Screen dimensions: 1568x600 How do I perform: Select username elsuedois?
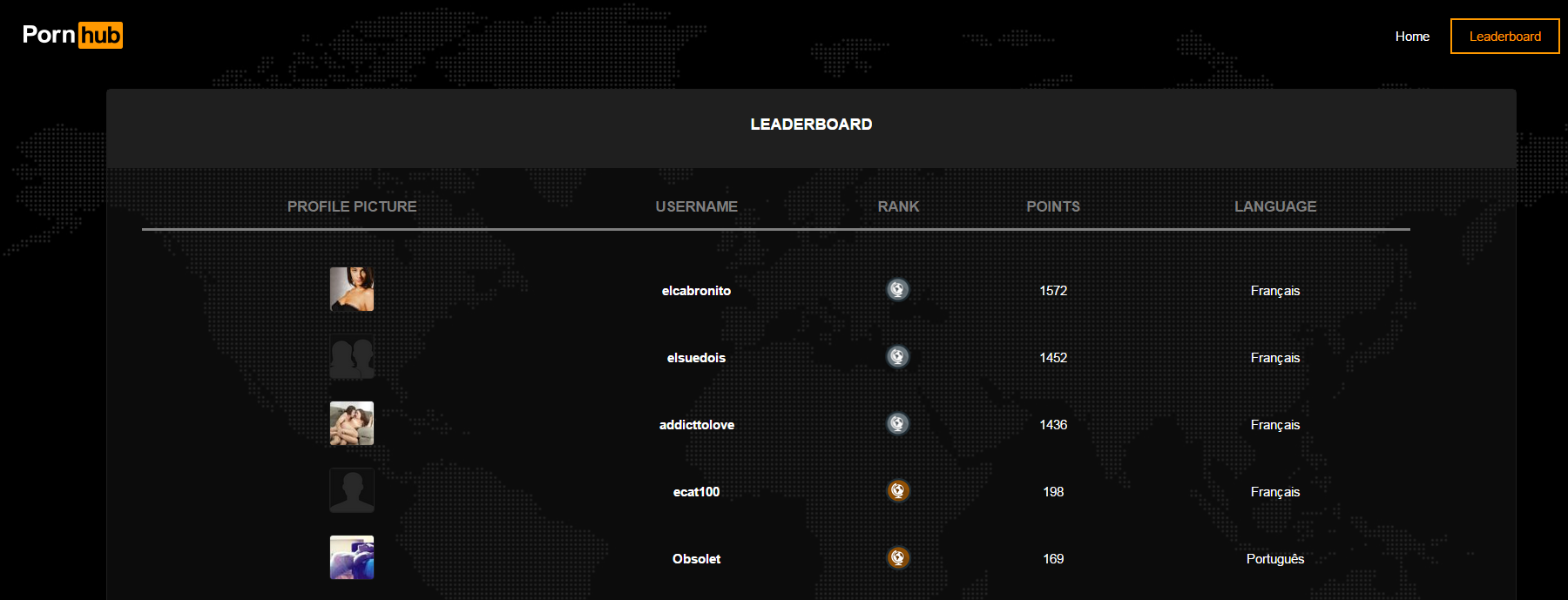click(696, 358)
